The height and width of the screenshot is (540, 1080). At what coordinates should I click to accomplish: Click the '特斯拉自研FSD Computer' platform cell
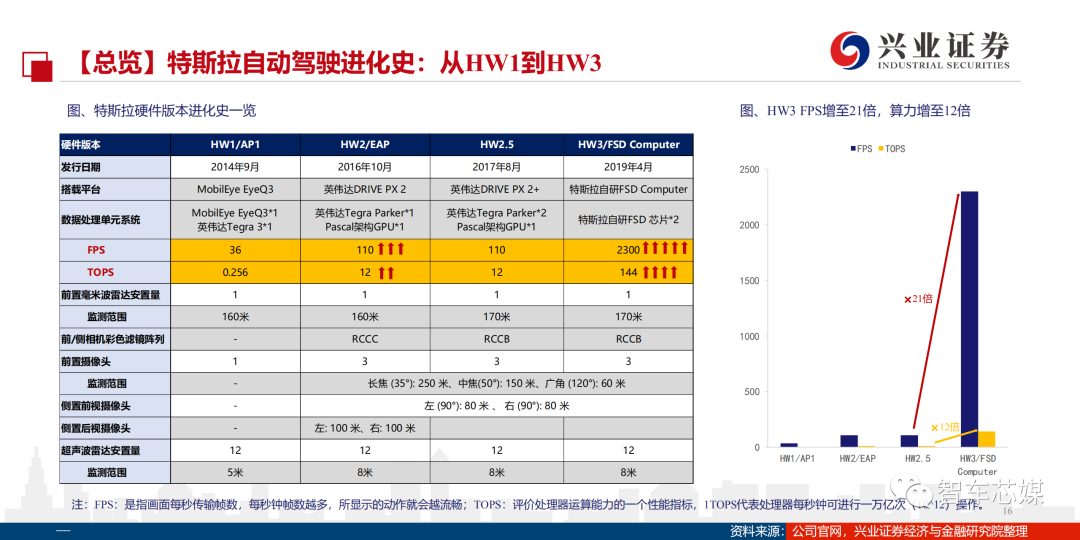(x=628, y=189)
